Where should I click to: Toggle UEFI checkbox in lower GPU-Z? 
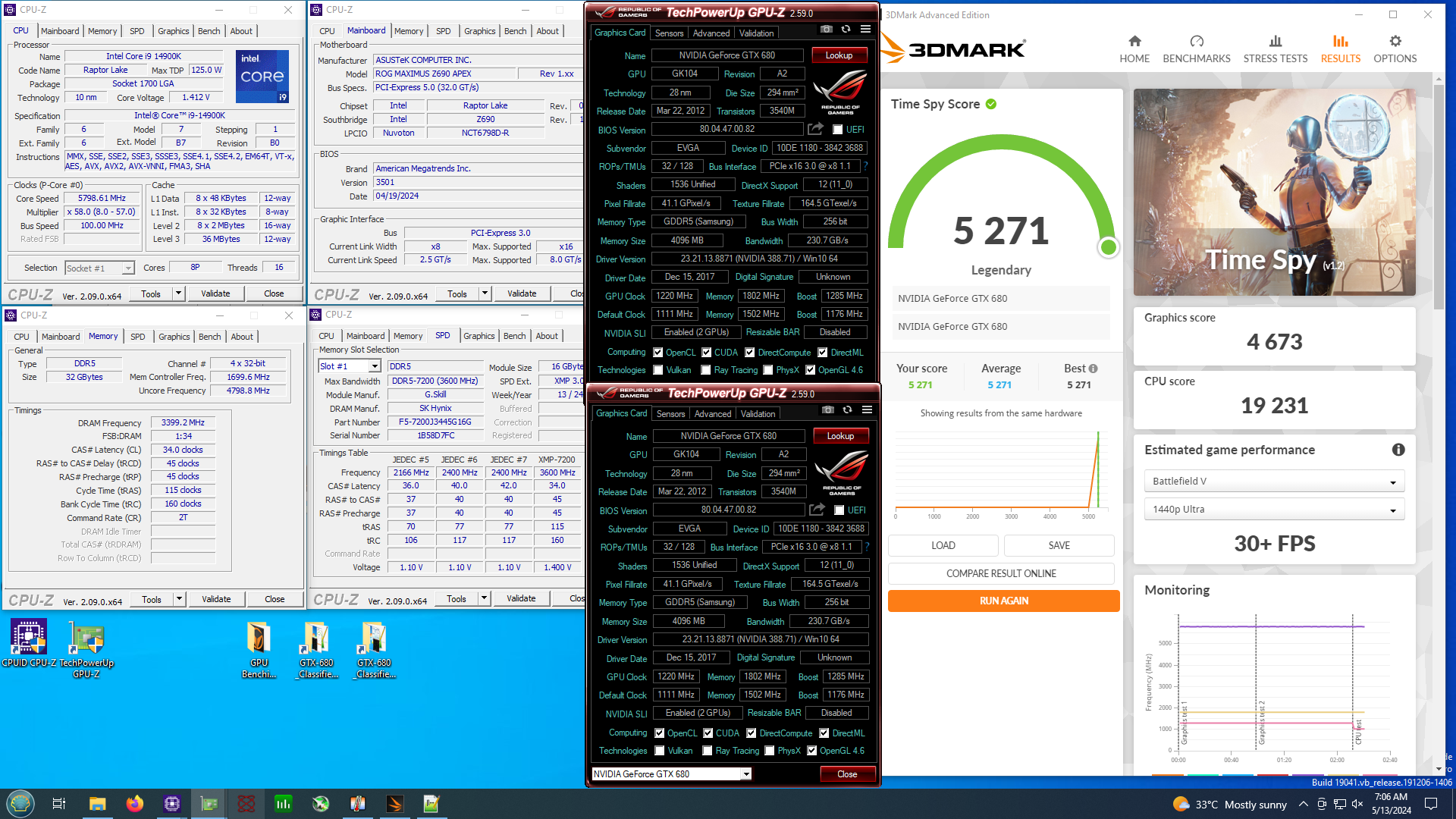click(x=839, y=510)
